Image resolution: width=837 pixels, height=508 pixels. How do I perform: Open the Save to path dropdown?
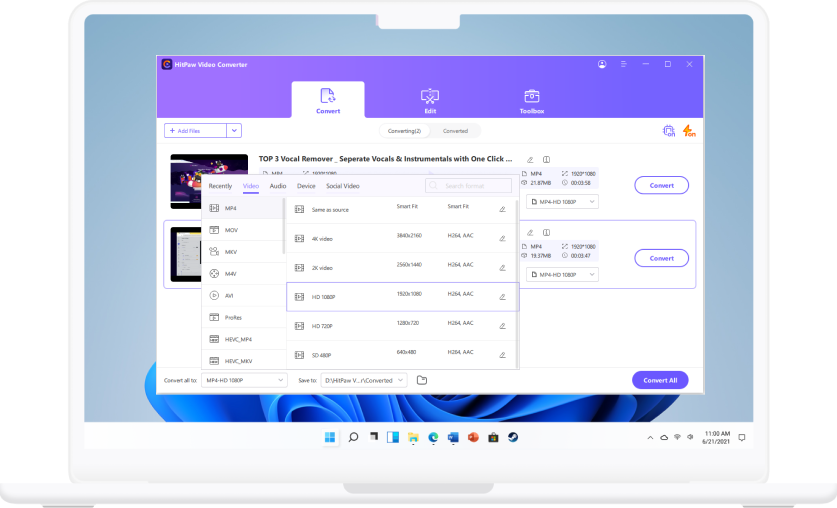point(364,380)
